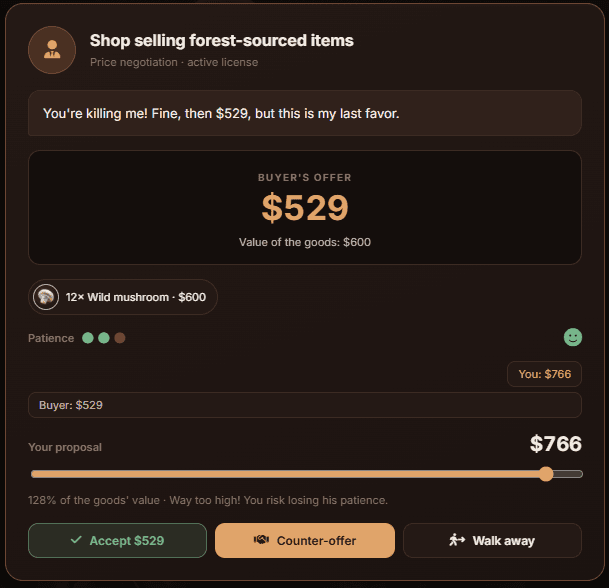Click the running person Walk away icon
609x588 pixels.
tap(457, 540)
